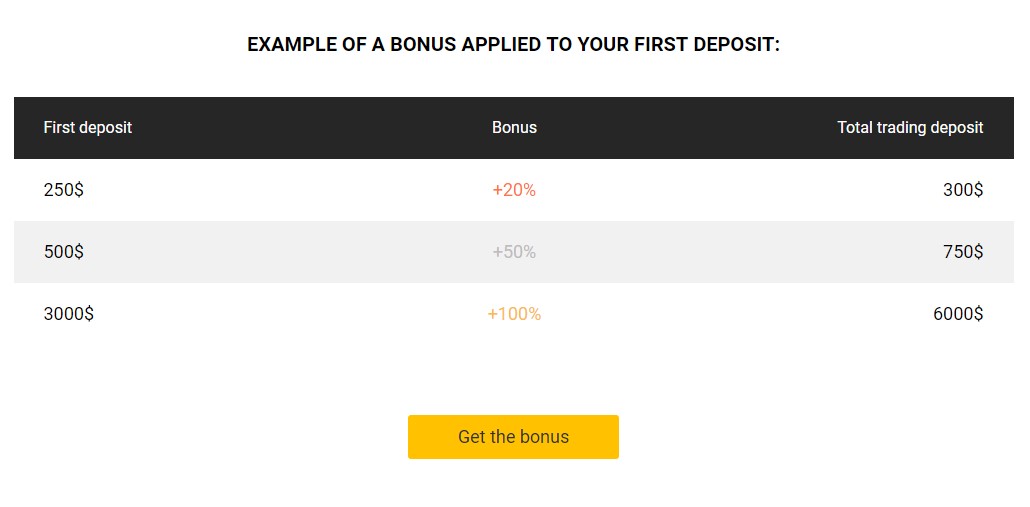Click the 250$ first deposit cell

[64, 190]
